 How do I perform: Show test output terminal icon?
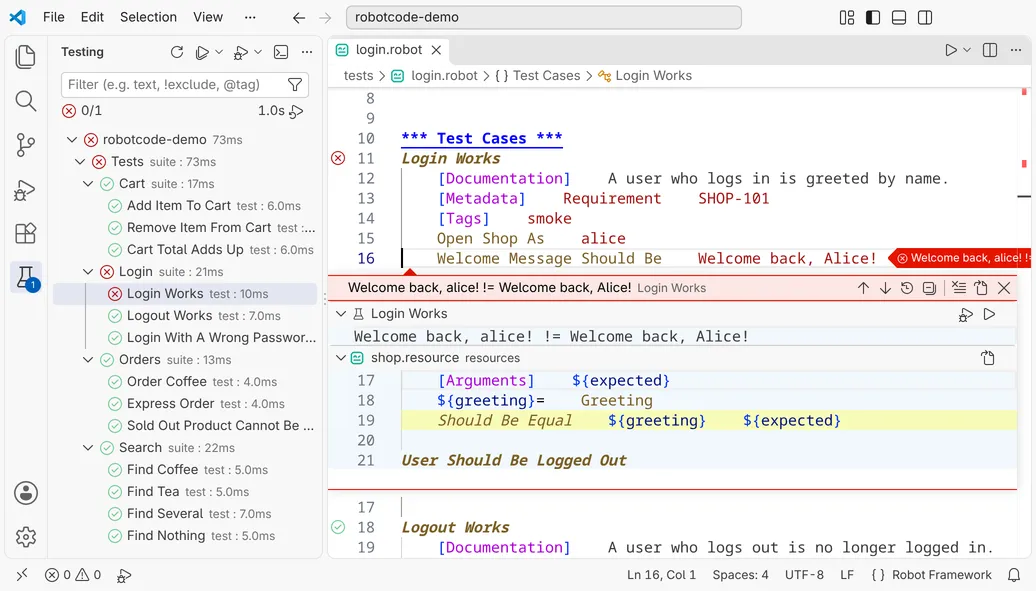tap(281, 52)
